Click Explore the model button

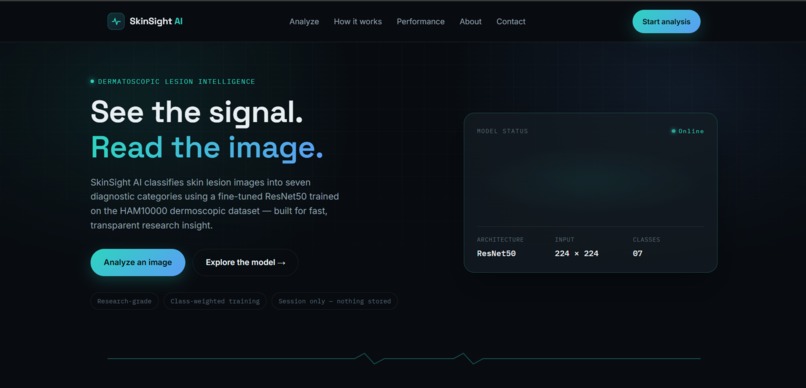(x=245, y=263)
